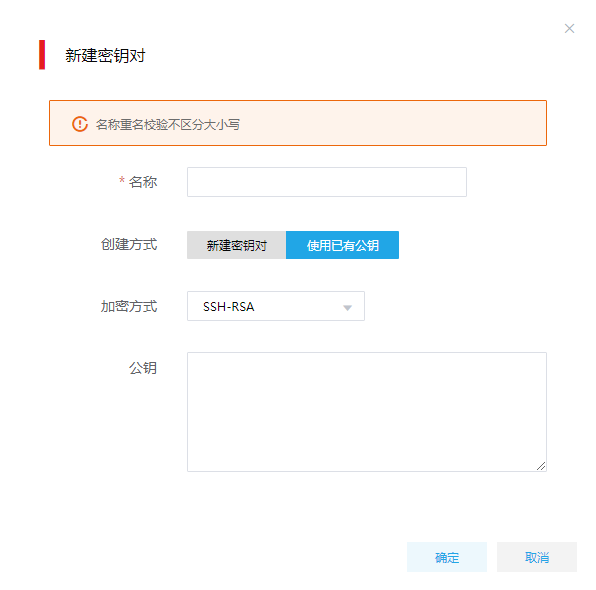
Task: Click the 创建方式 field label
Action: pos(129,244)
